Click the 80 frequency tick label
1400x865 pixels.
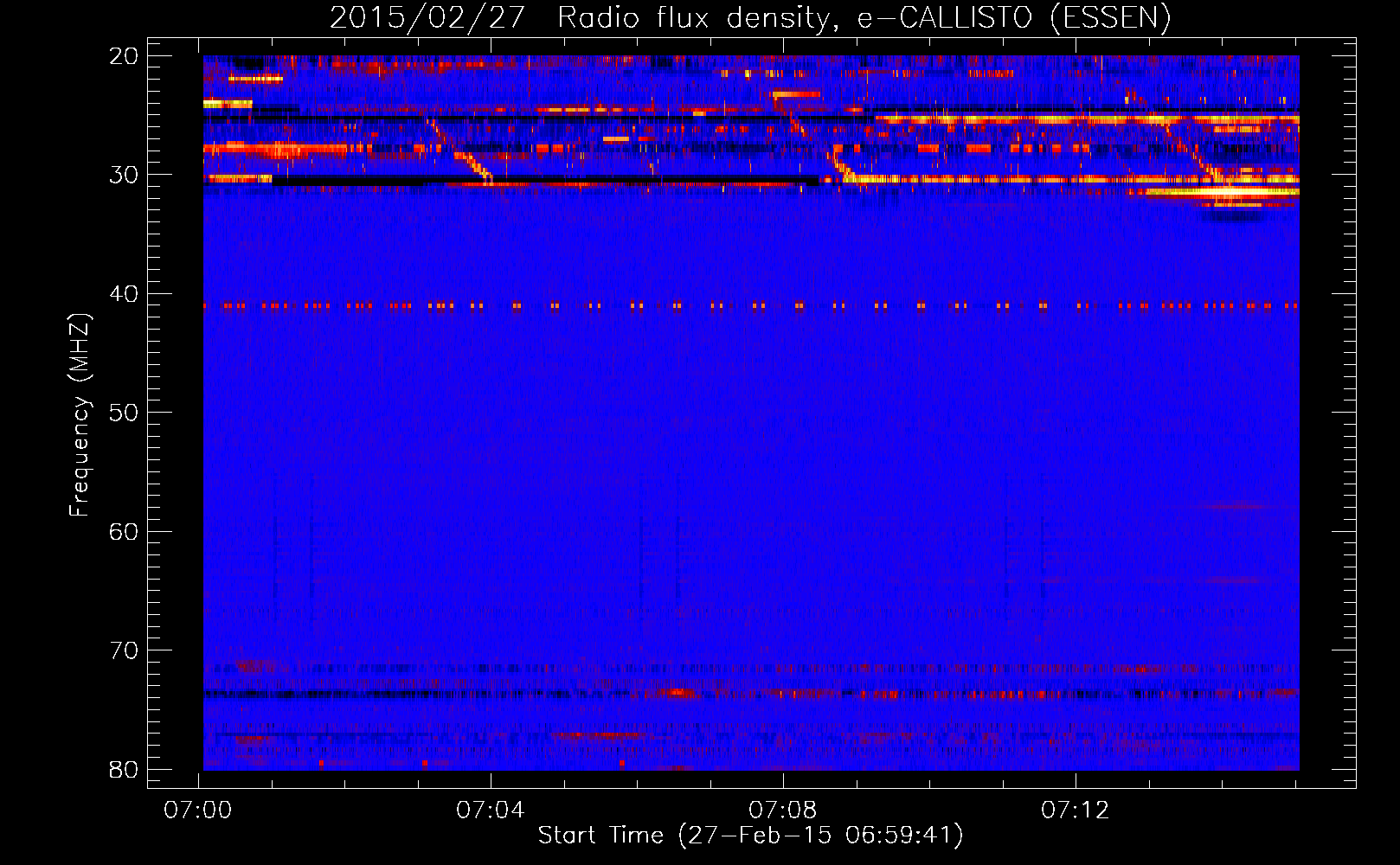[124, 769]
